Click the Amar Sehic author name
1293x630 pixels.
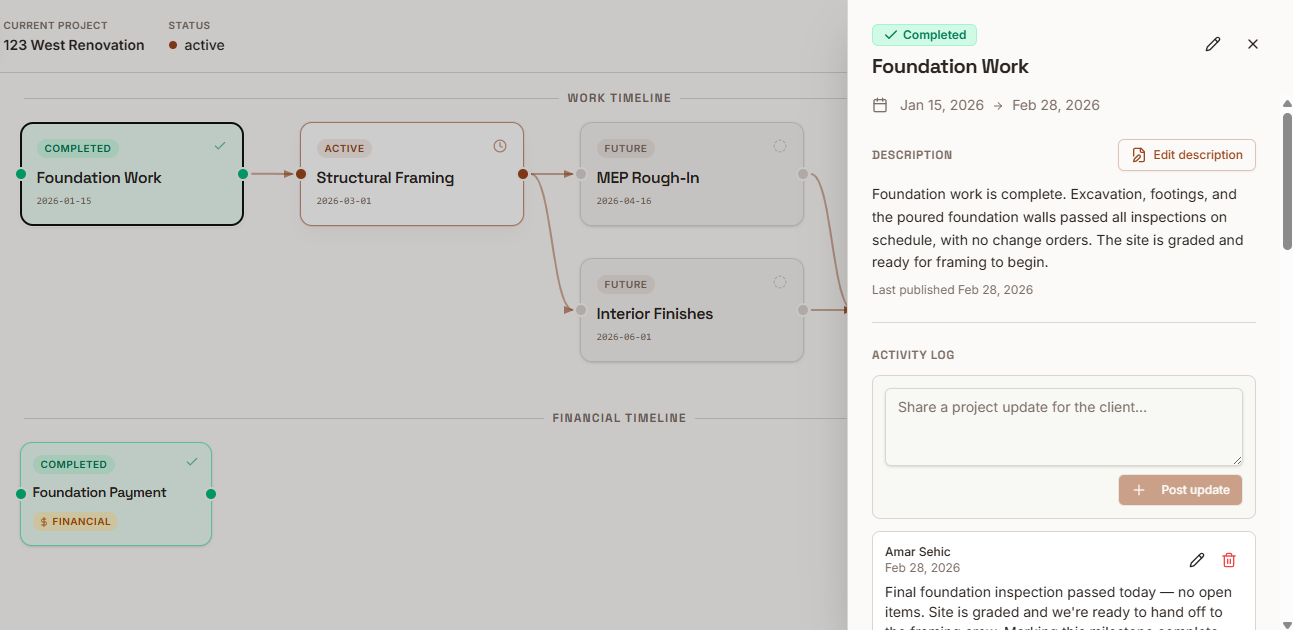(x=918, y=552)
